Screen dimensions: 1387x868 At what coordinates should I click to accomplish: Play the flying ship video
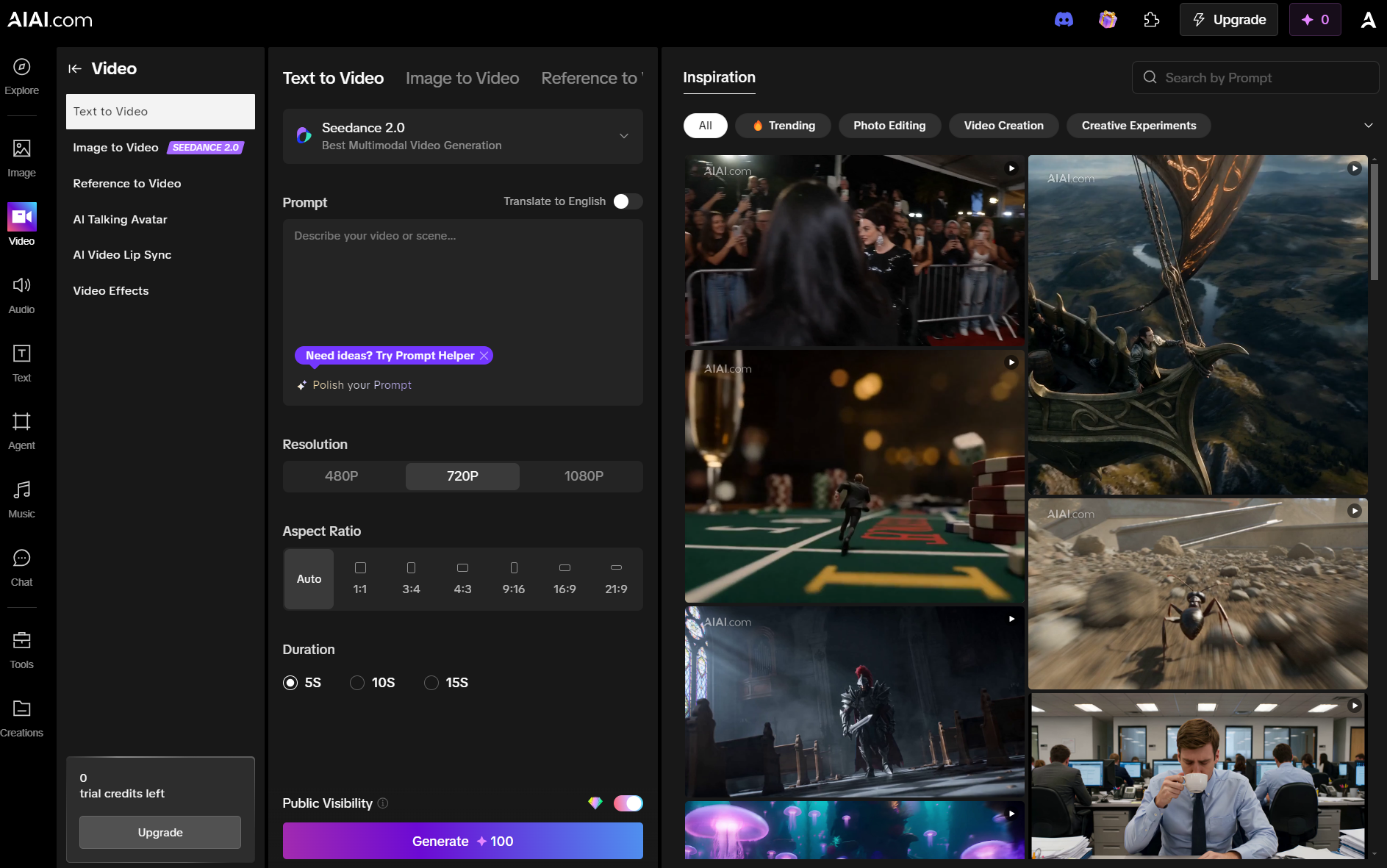tap(1354, 168)
